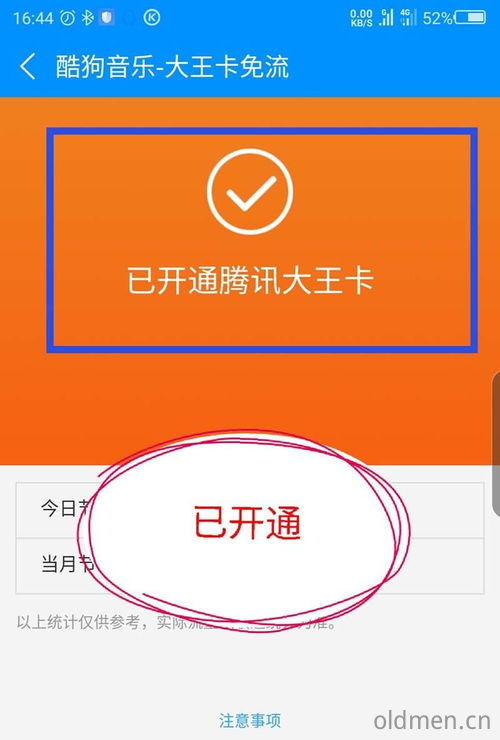500x740 pixels.
Task: Tap the network speed KB/S indicator
Action: [x=361, y=18]
